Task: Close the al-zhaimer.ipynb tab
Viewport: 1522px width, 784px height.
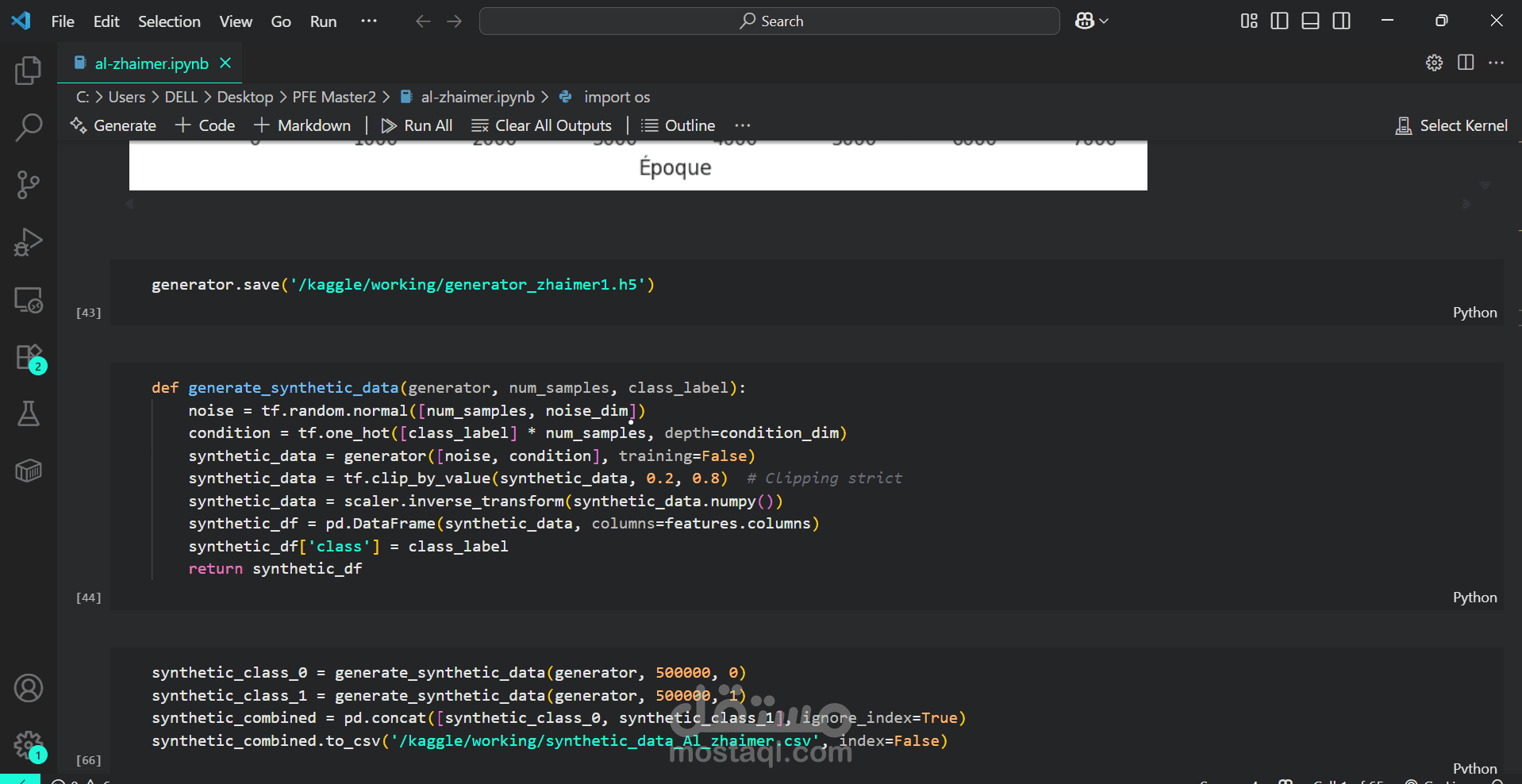Action: [225, 63]
